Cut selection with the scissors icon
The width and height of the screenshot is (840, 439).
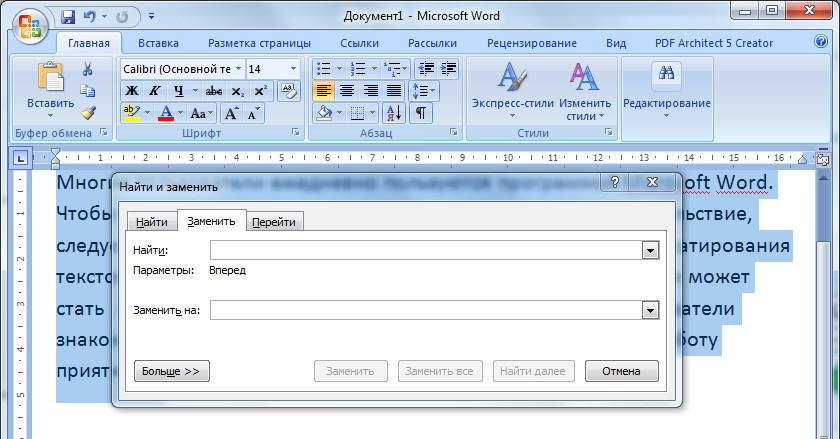click(88, 69)
